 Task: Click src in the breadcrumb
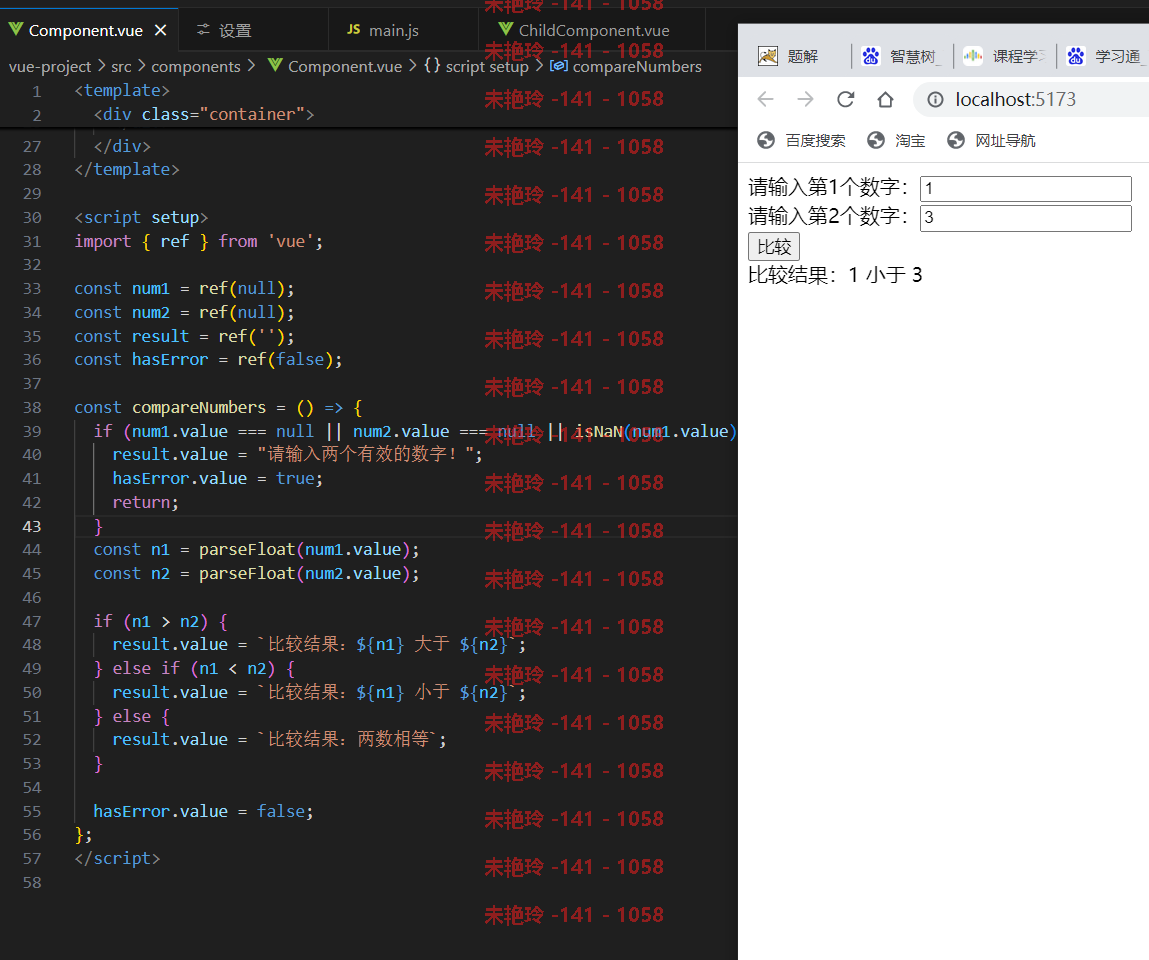pyautogui.click(x=121, y=67)
